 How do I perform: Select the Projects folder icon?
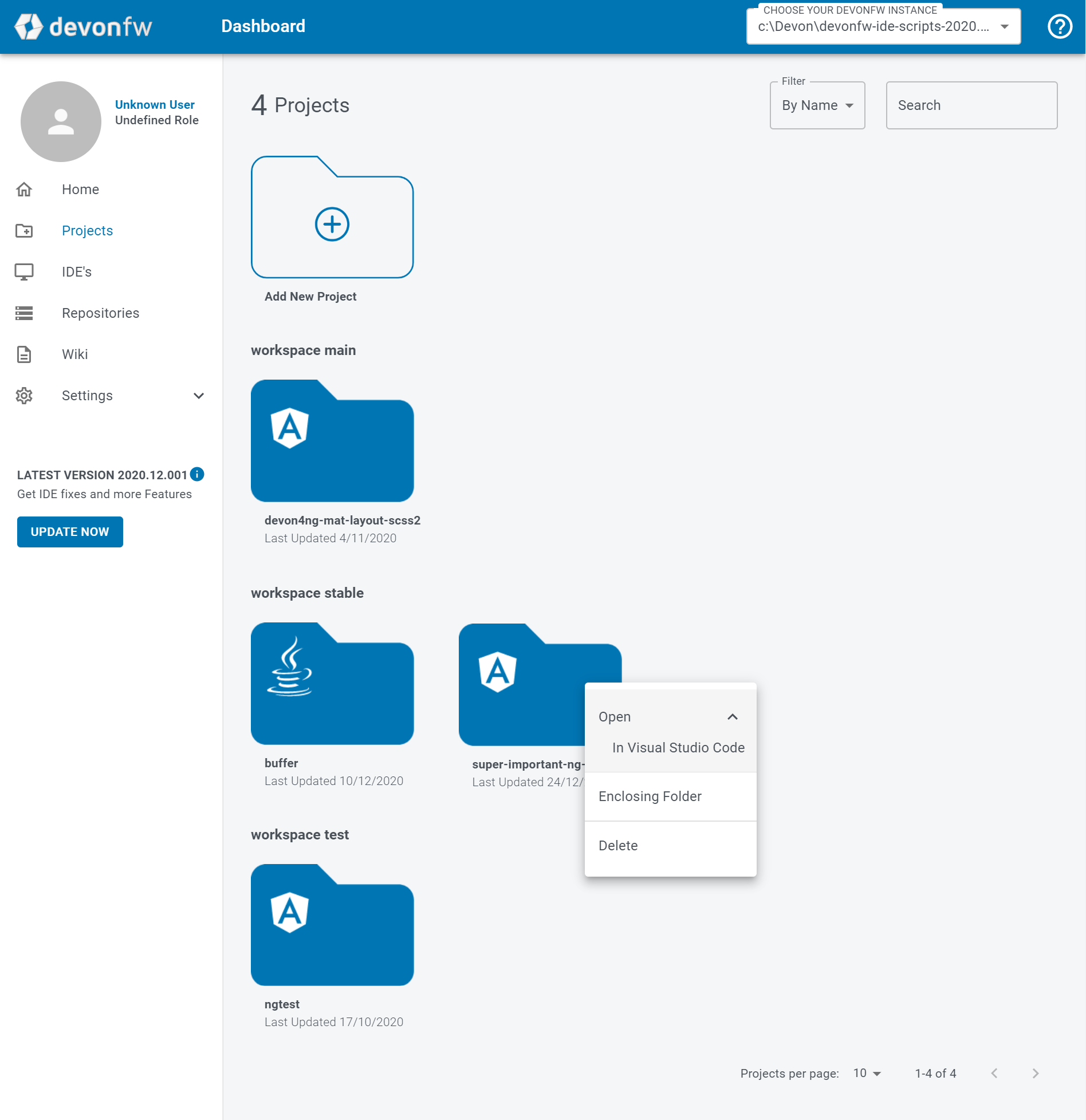click(x=25, y=230)
